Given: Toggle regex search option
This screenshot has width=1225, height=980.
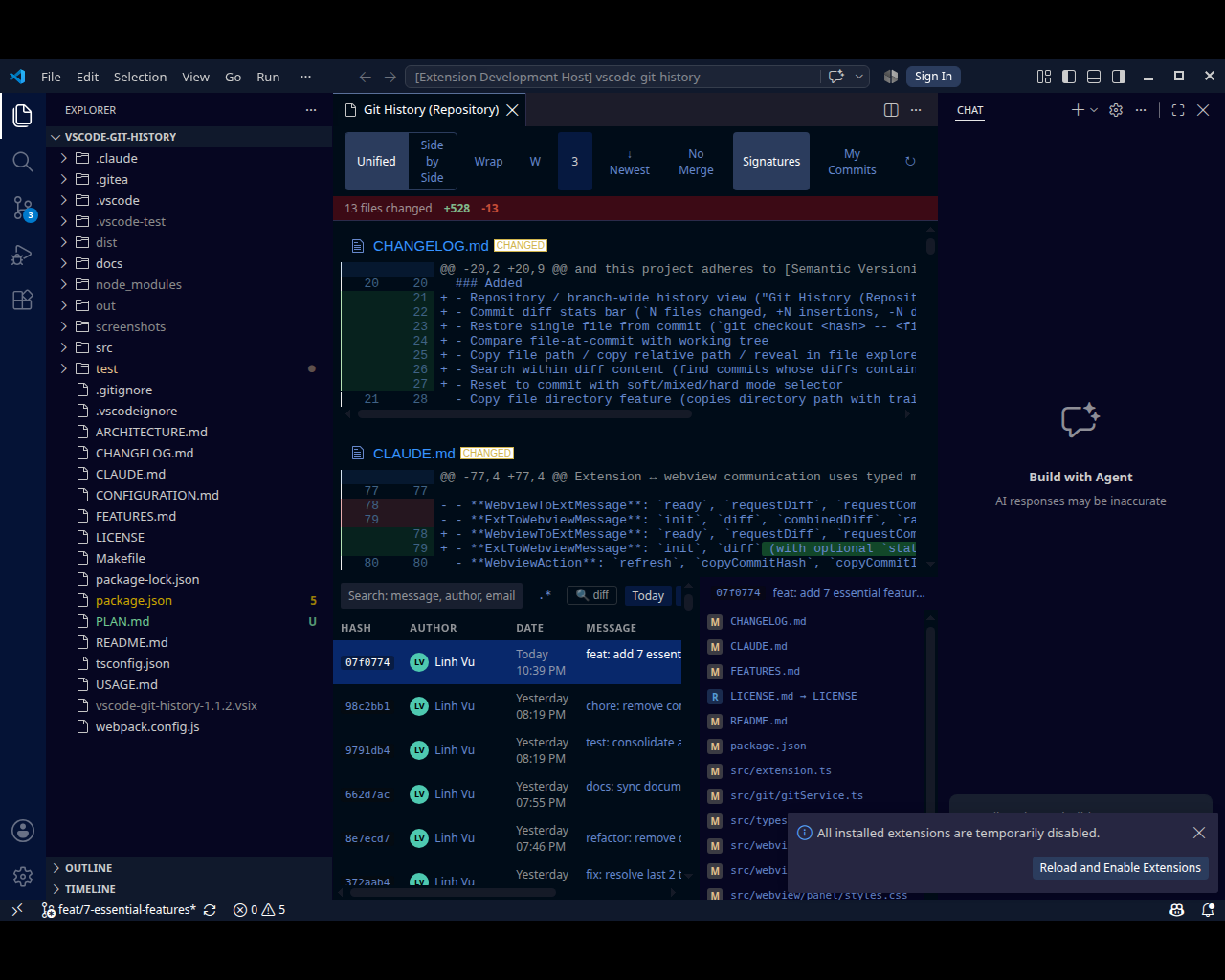Looking at the screenshot, I should pyautogui.click(x=545, y=595).
